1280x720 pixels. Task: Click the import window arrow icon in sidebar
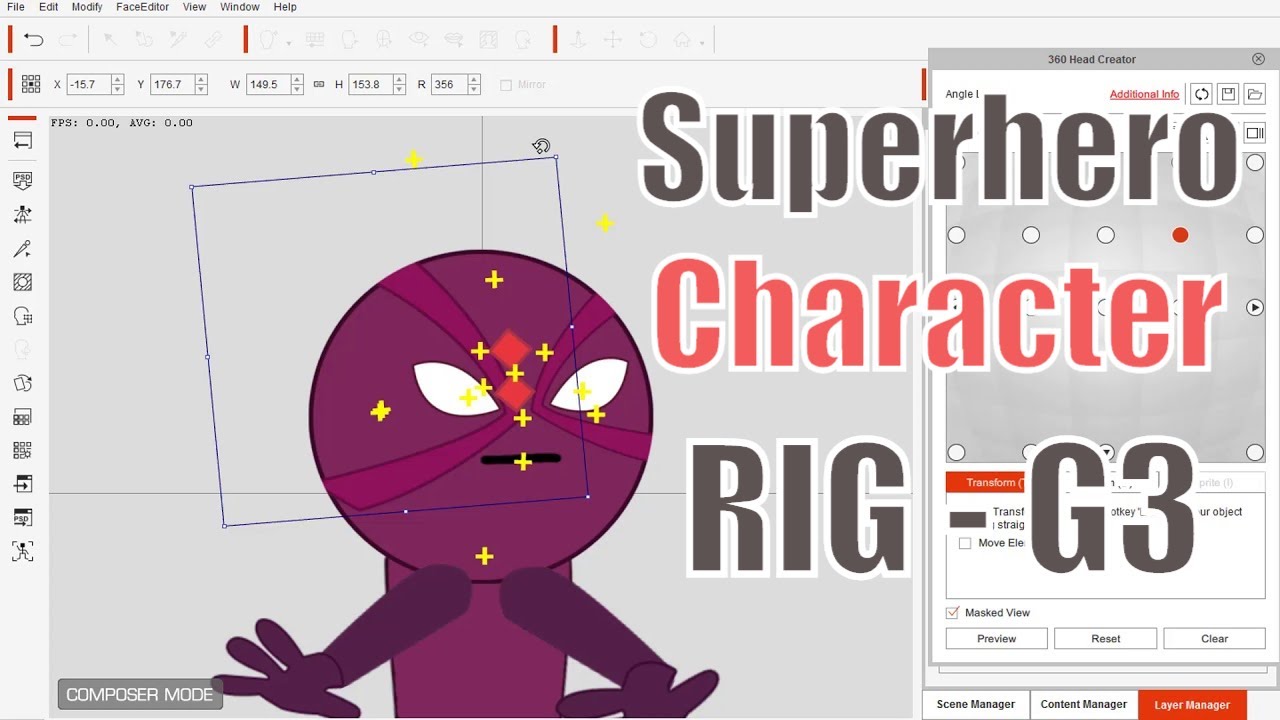(x=22, y=484)
